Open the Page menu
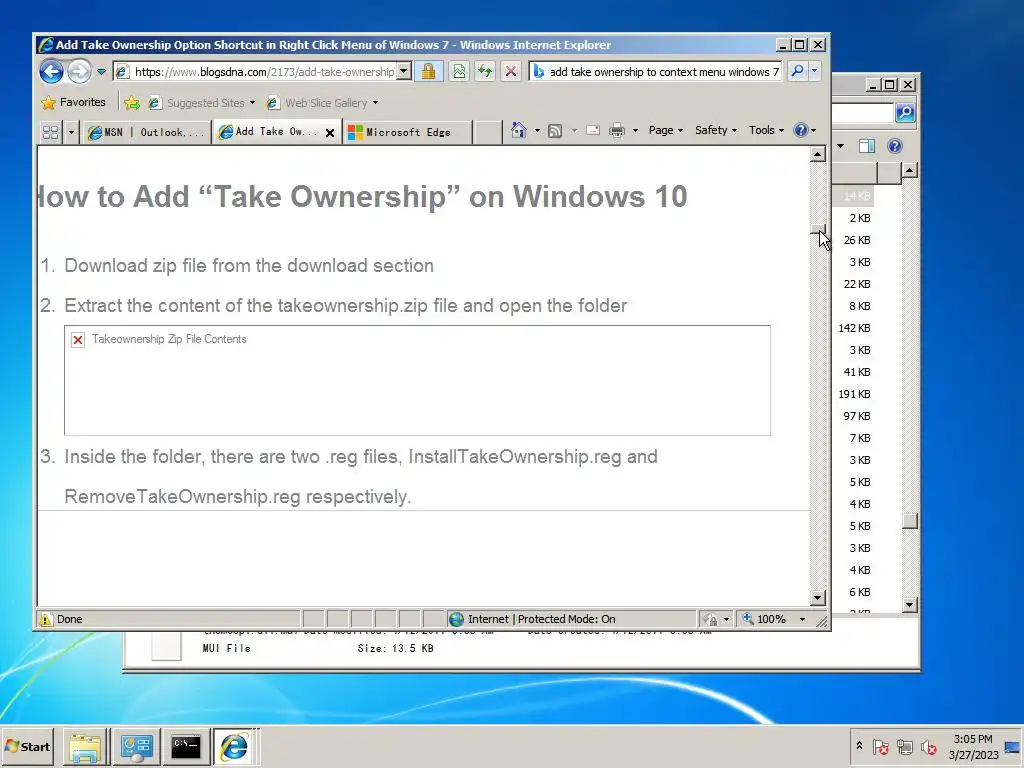This screenshot has height=768, width=1024. [665, 130]
